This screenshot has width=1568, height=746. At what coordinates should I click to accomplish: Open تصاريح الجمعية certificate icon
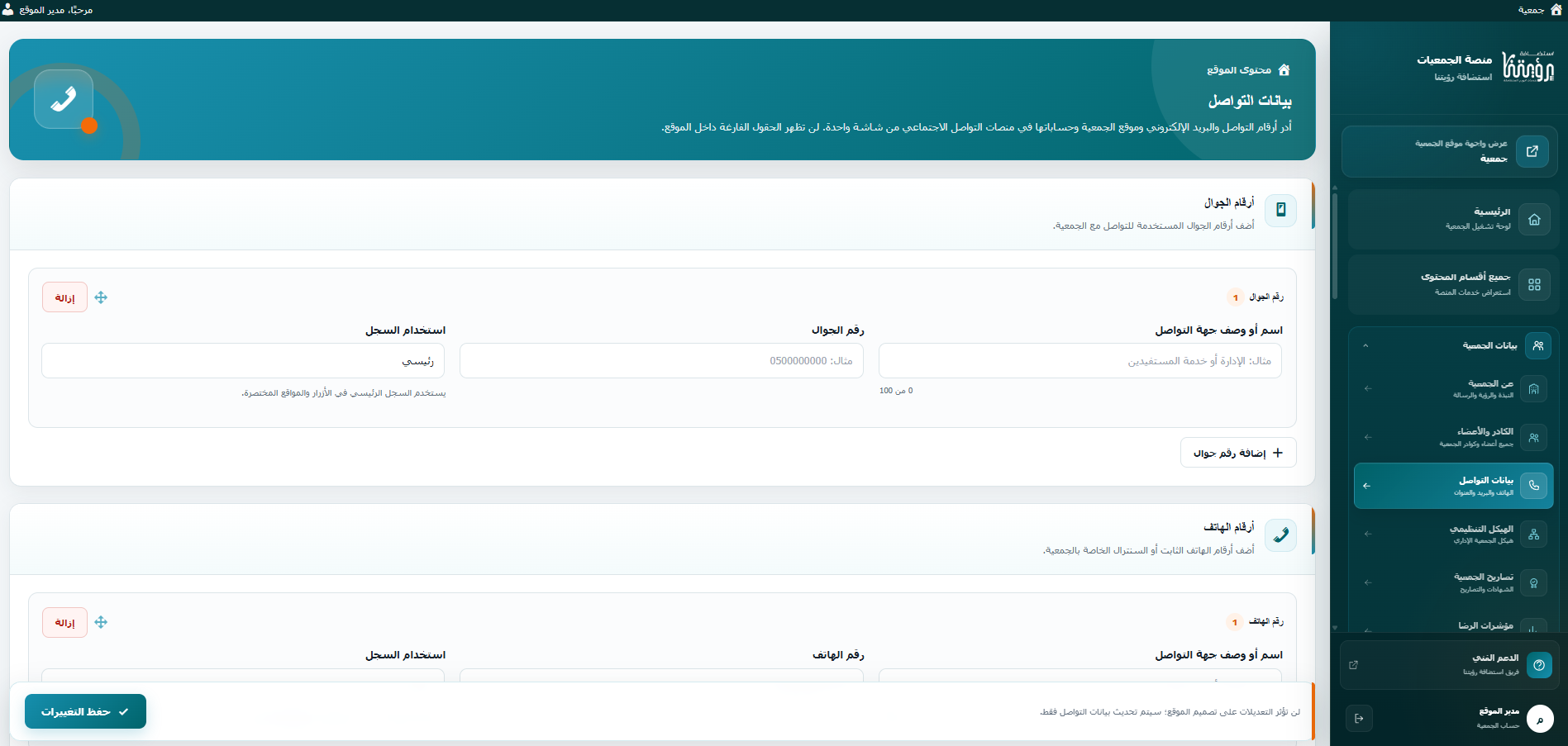tap(1534, 582)
